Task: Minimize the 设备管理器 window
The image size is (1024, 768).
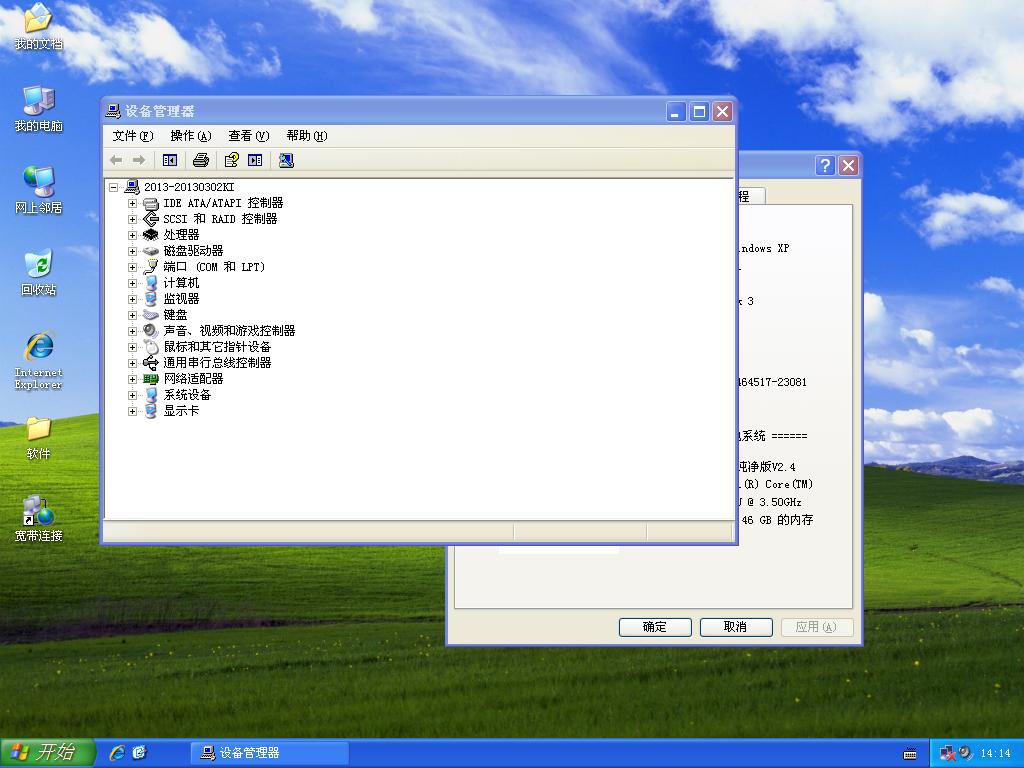Action: pos(676,112)
